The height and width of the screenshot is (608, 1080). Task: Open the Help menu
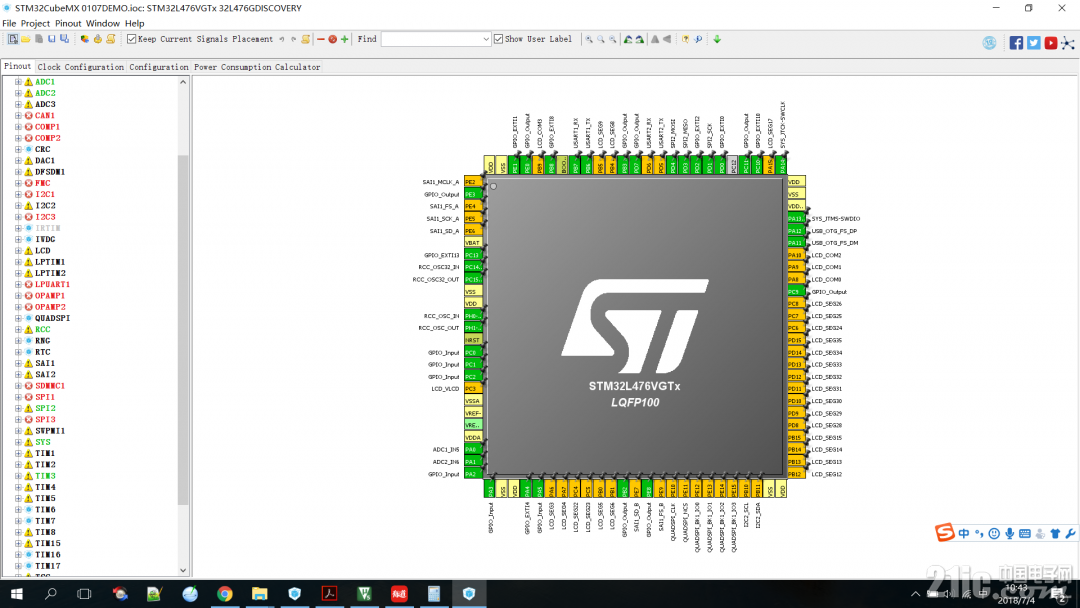click(x=134, y=23)
